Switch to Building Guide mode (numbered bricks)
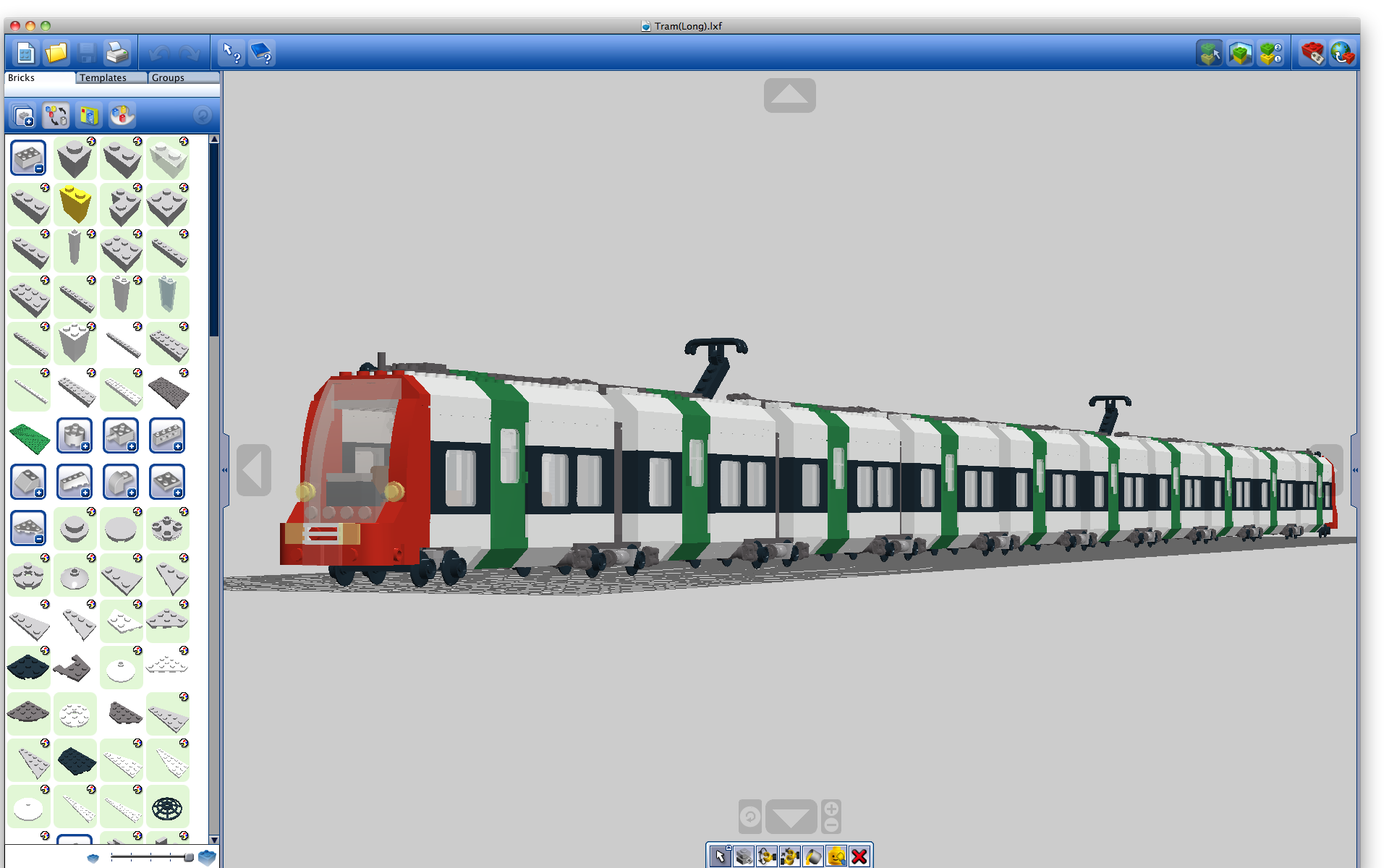The image size is (1389, 868). click(1271, 54)
